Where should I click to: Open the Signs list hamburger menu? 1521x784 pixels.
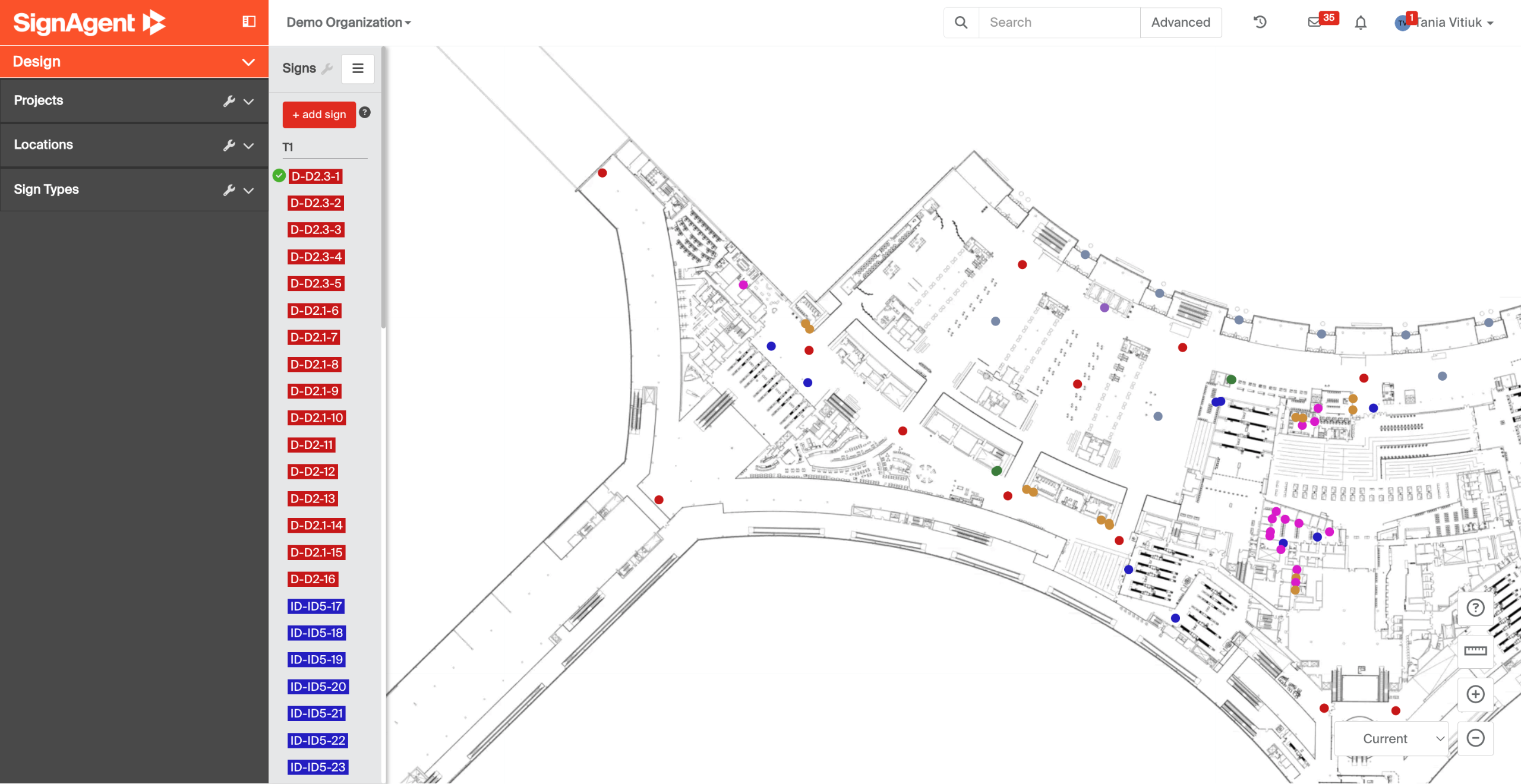pos(358,68)
